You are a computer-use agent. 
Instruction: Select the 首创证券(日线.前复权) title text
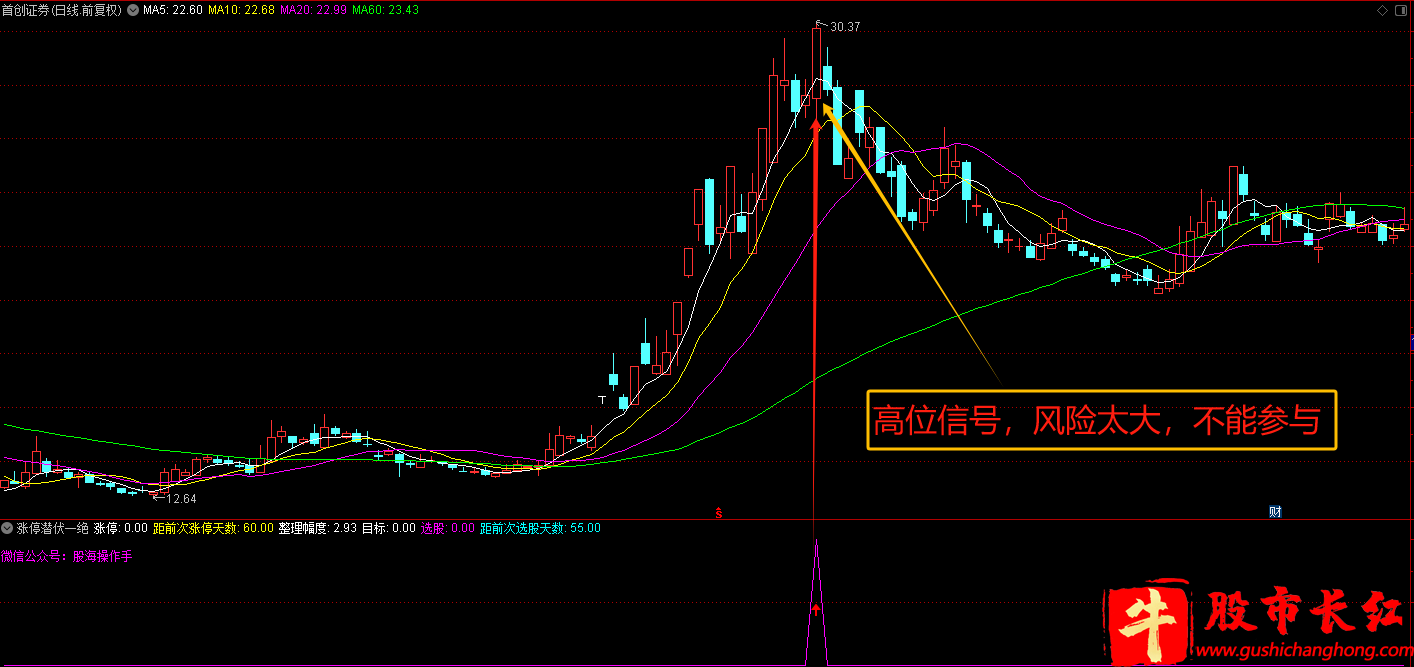click(62, 10)
